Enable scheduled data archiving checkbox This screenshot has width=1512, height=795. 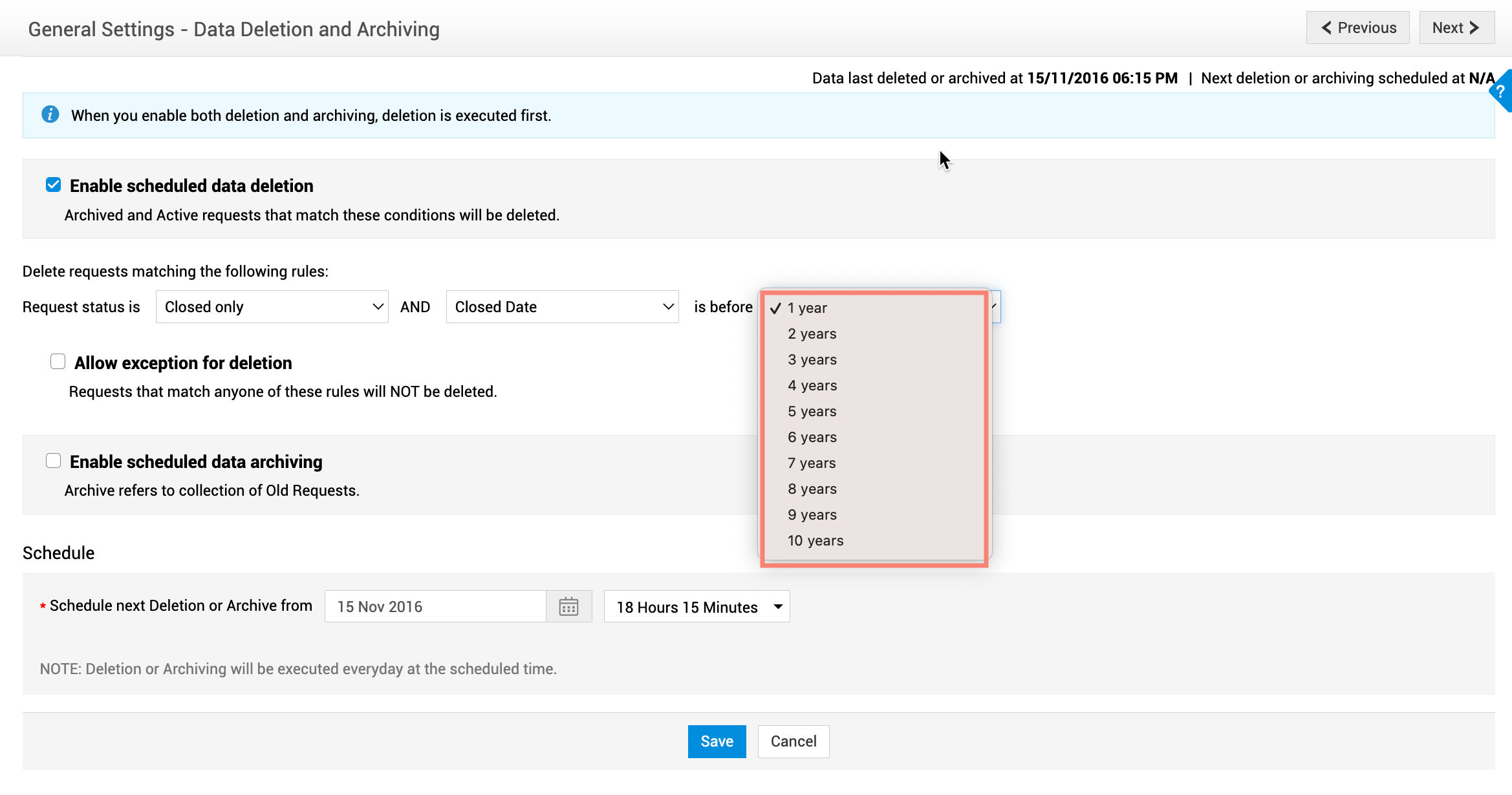pos(54,460)
